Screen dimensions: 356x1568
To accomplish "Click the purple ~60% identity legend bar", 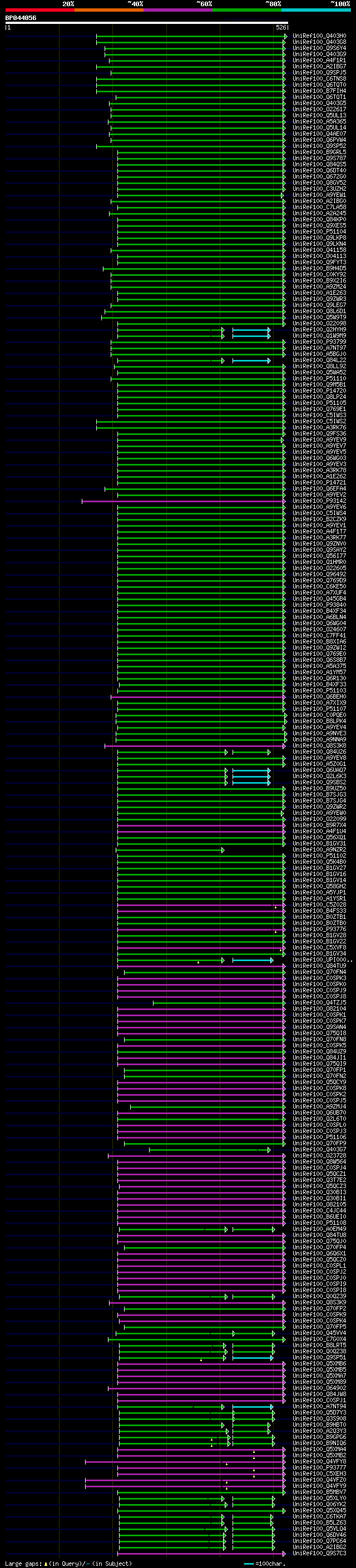I will 179,10.
